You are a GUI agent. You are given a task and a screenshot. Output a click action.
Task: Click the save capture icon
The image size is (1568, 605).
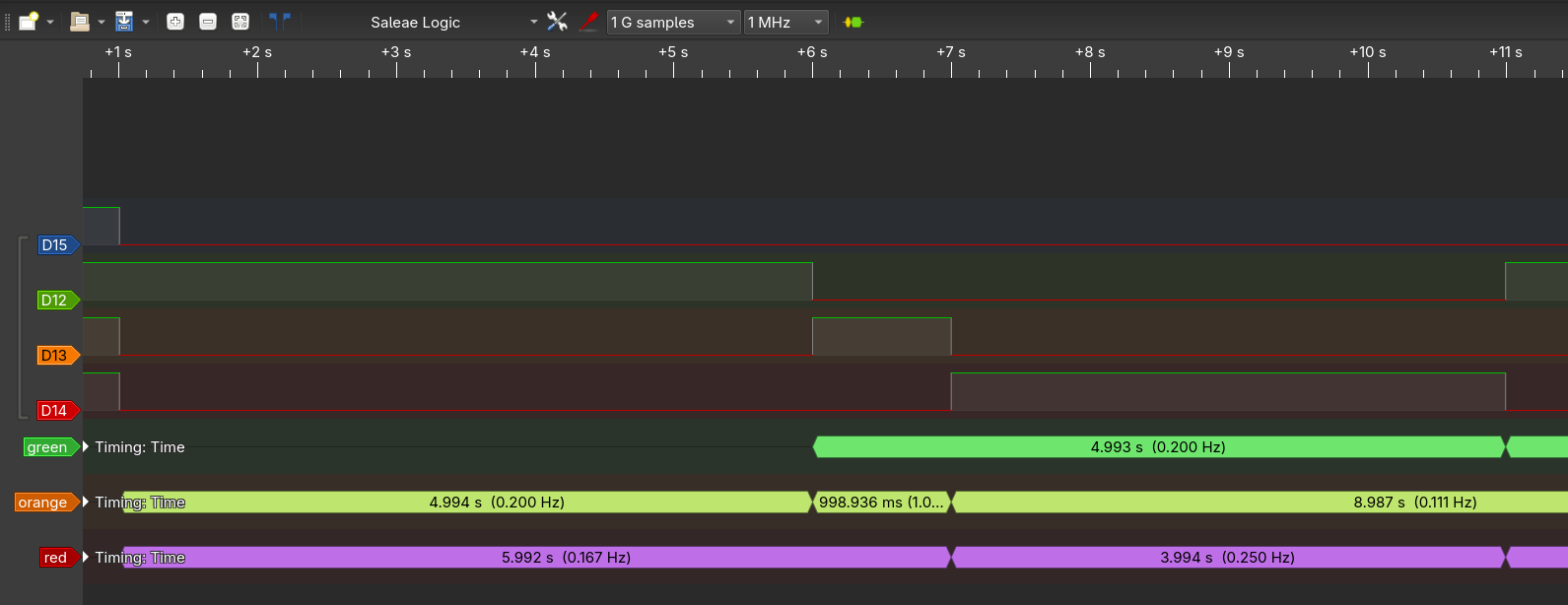pyautogui.click(x=124, y=22)
